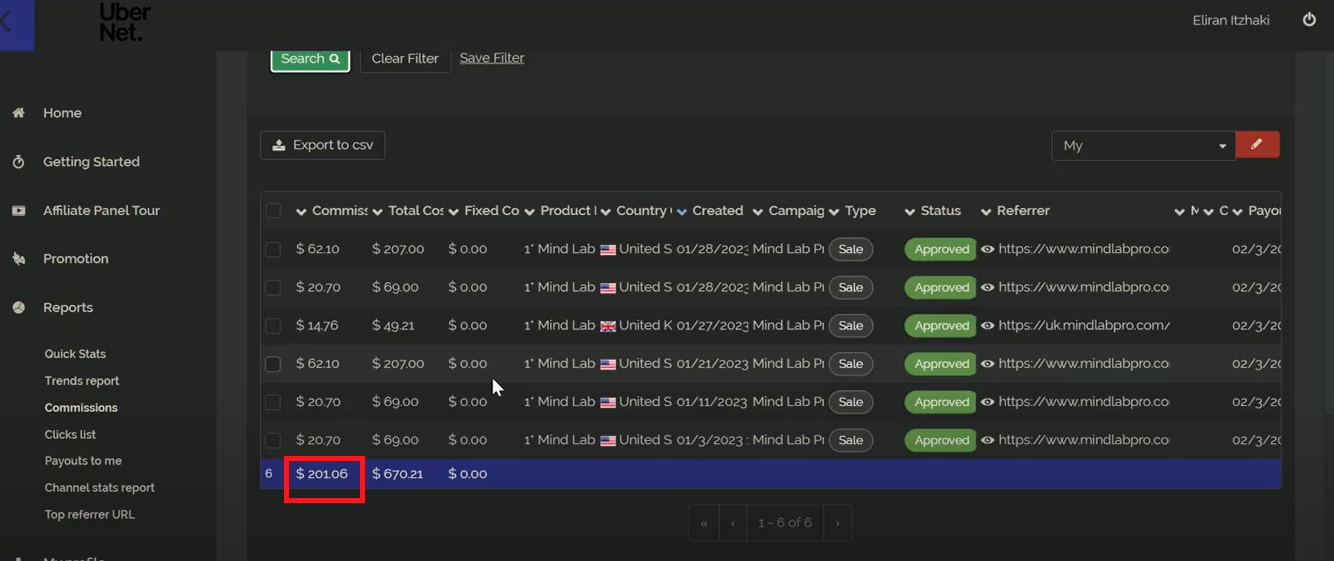Click the uk.mindlabpro.com referrer link
Image resolution: width=1334 pixels, height=561 pixels.
click(1084, 326)
